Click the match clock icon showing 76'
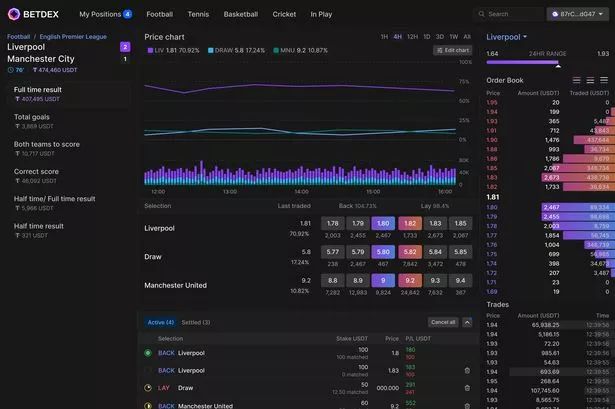615x409 pixels. pos(11,70)
